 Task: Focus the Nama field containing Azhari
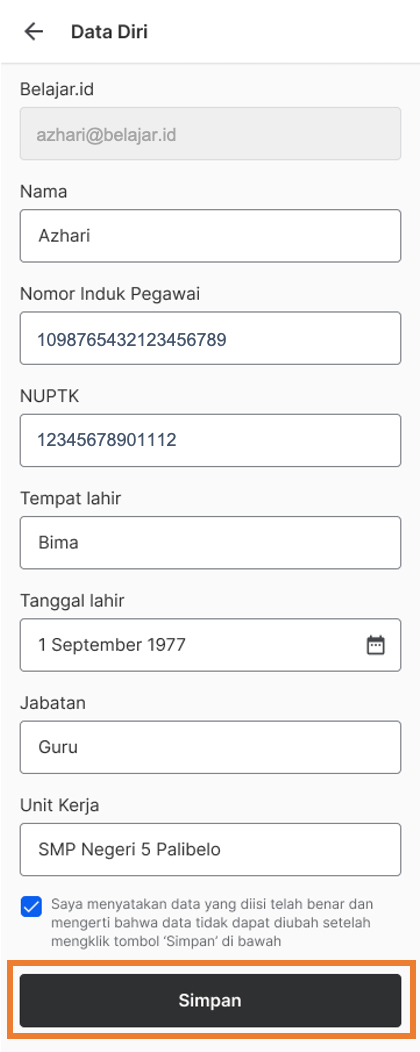[x=210, y=235]
